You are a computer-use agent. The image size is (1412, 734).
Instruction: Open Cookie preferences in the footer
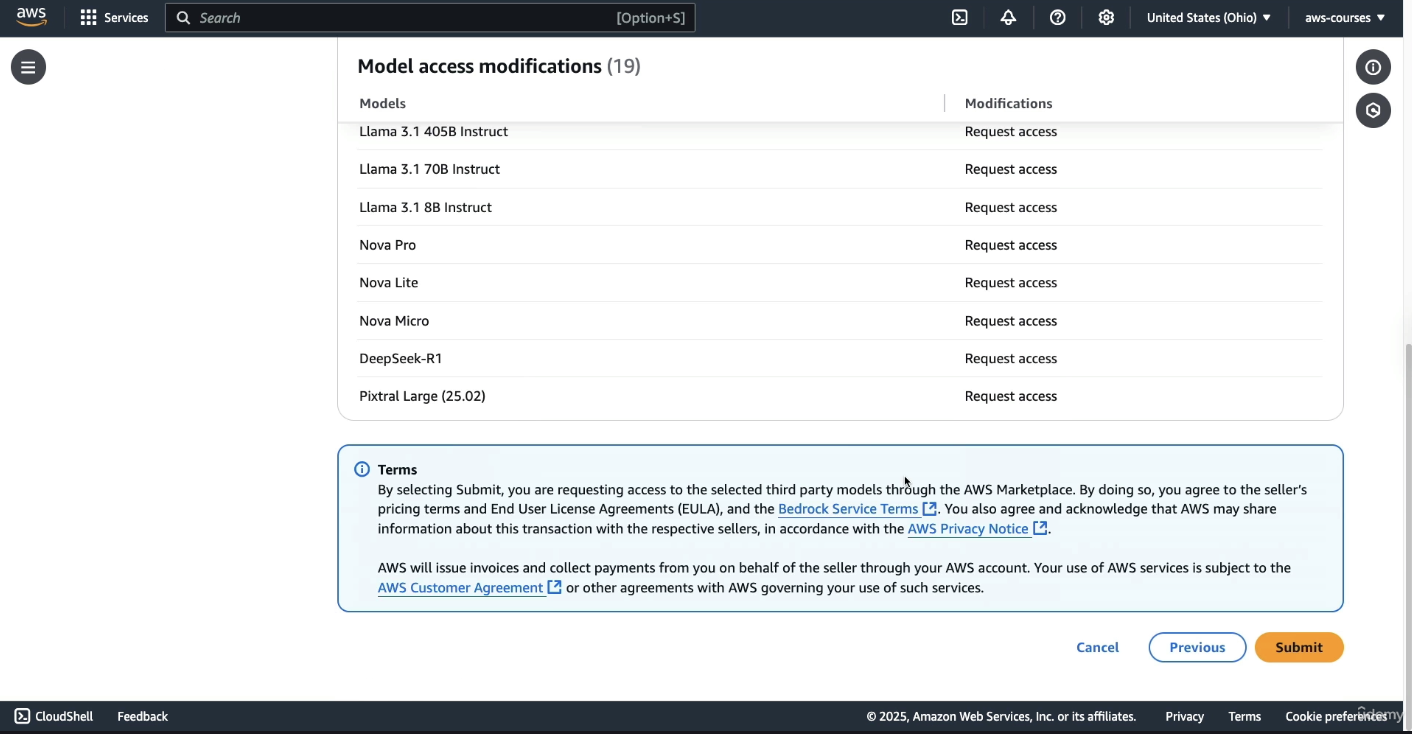(x=1335, y=716)
